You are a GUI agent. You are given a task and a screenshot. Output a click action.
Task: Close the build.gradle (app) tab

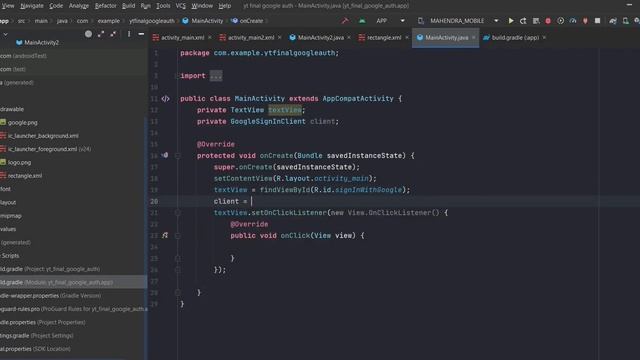pos(544,38)
